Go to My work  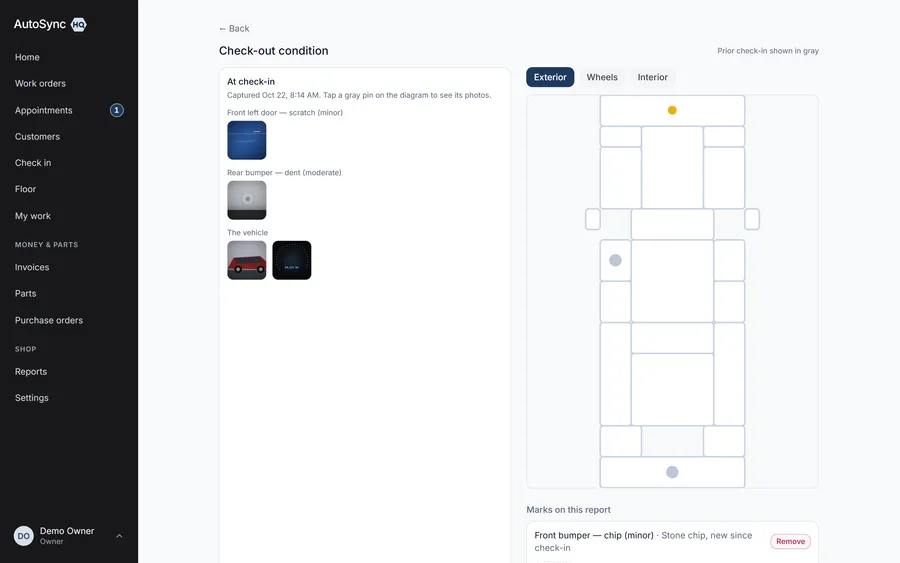coord(33,216)
